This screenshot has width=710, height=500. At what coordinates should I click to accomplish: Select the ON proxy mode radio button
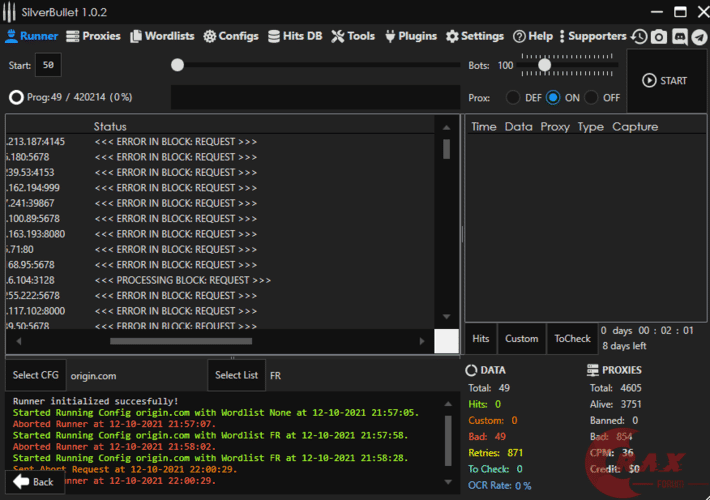pyautogui.click(x=553, y=98)
